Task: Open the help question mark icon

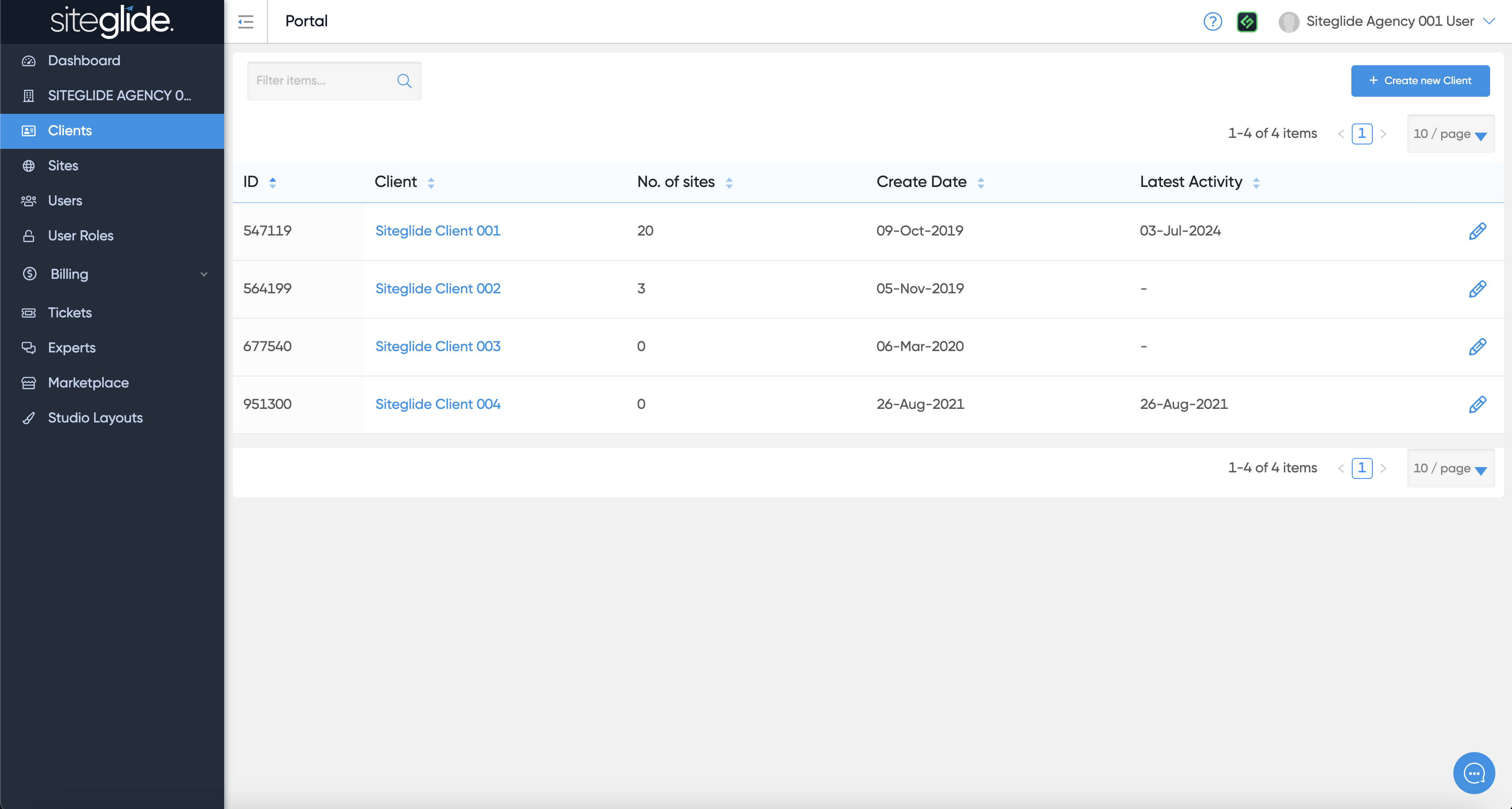Action: pos(1212,22)
